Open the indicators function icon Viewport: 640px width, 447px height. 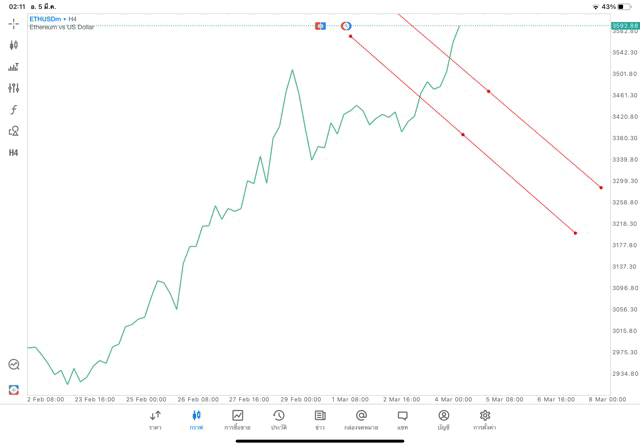click(x=14, y=109)
